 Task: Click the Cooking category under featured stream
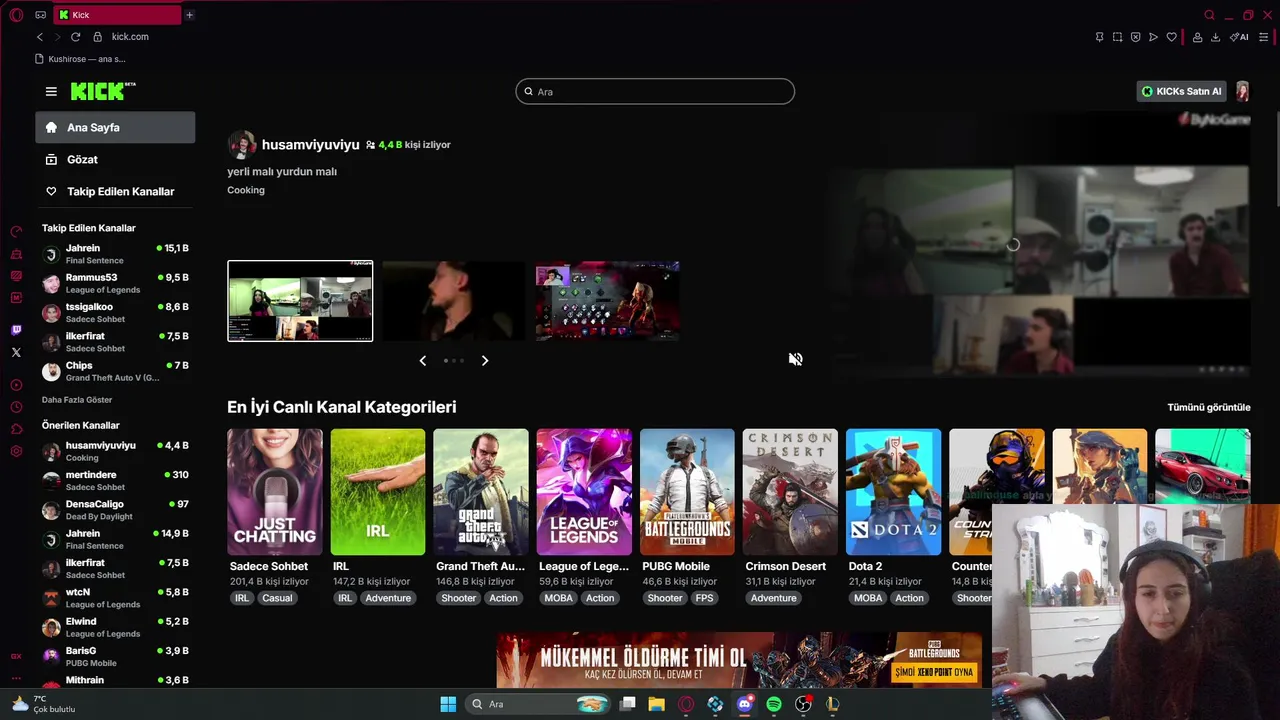click(246, 190)
